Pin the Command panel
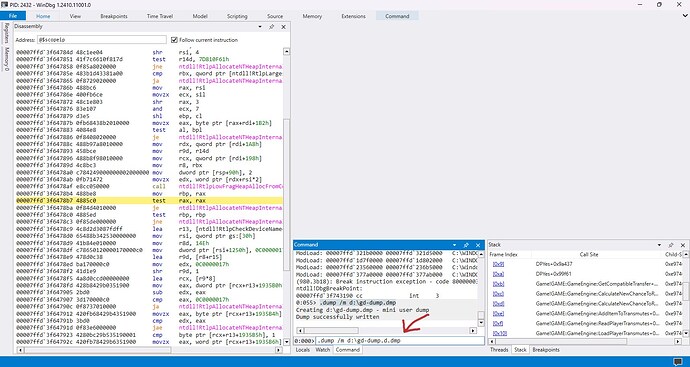 pyautogui.click(x=466, y=245)
